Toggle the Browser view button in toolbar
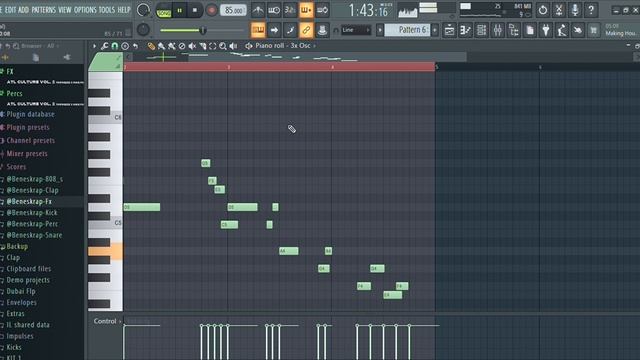This screenshot has width=640, height=360. click(x=513, y=30)
